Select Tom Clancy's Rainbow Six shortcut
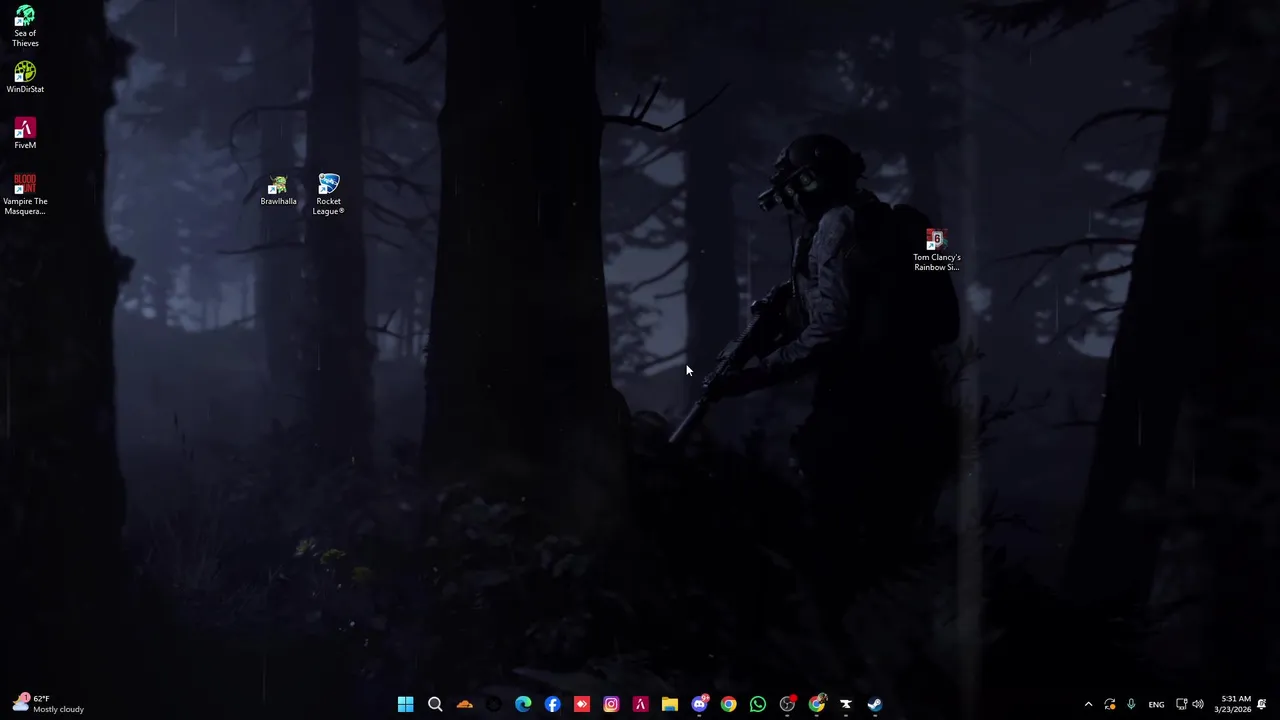The image size is (1280, 720). click(936, 250)
